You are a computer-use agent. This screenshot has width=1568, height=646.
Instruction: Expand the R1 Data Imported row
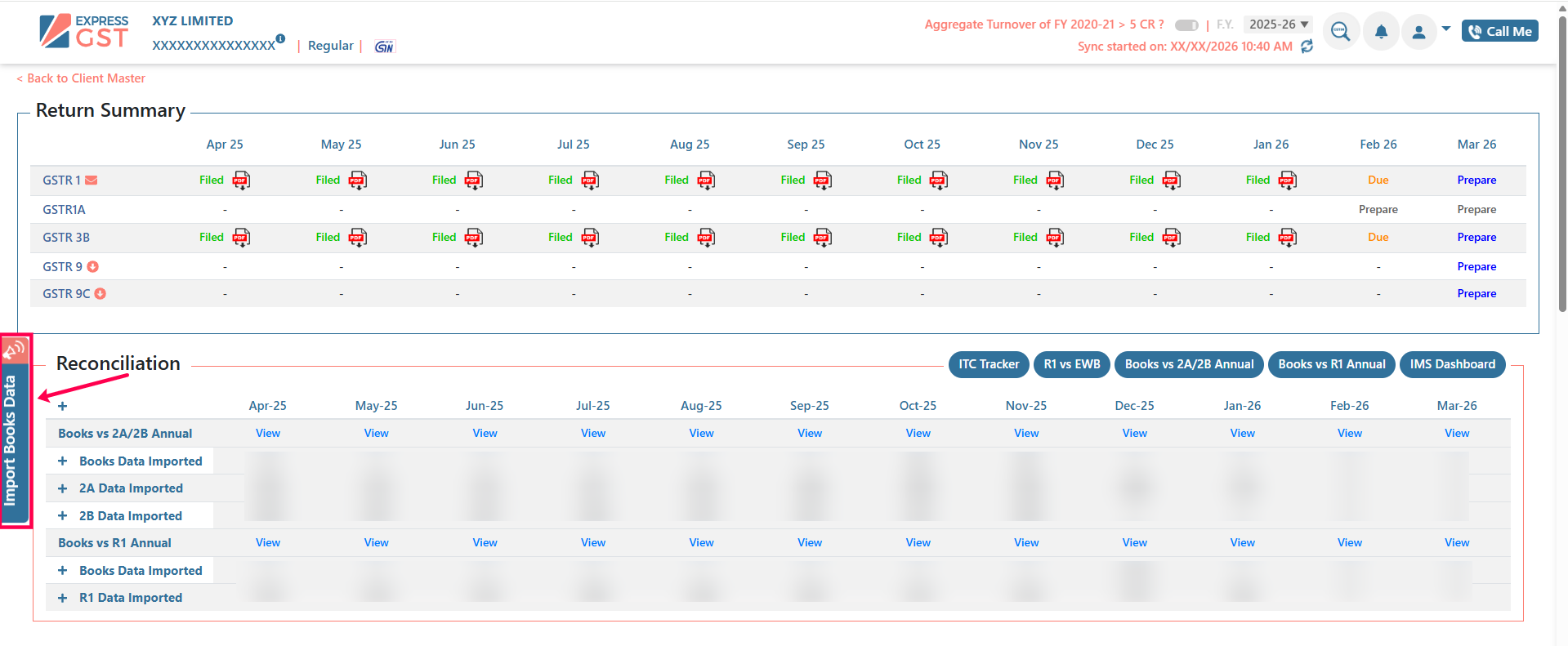tap(63, 598)
